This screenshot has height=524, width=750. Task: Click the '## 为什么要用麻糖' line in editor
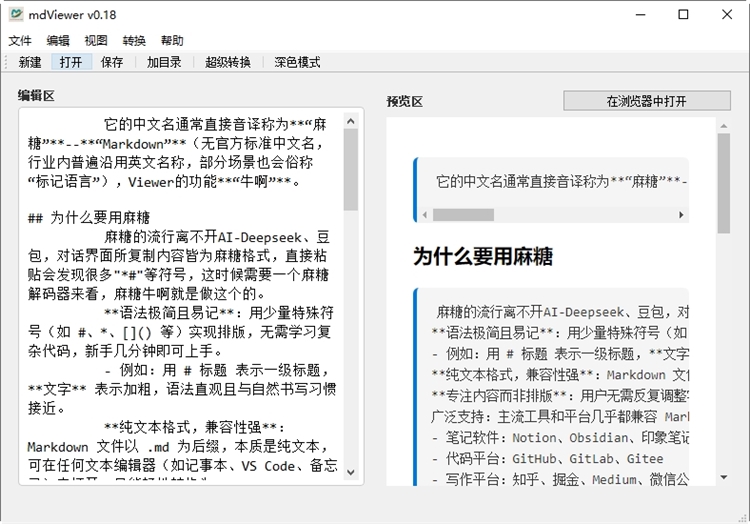(89, 218)
